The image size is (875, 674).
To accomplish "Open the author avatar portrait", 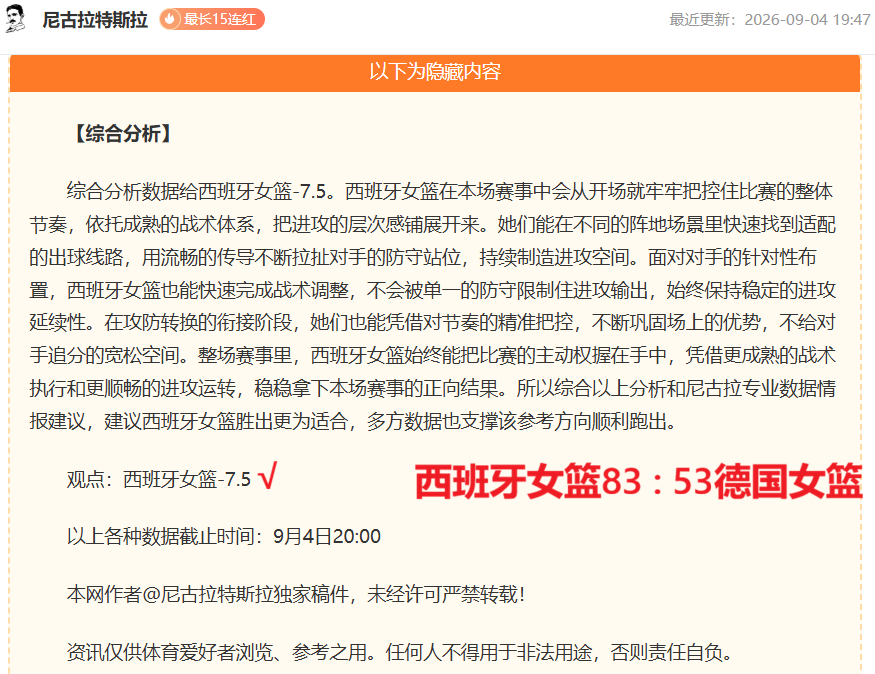I will coord(15,19).
